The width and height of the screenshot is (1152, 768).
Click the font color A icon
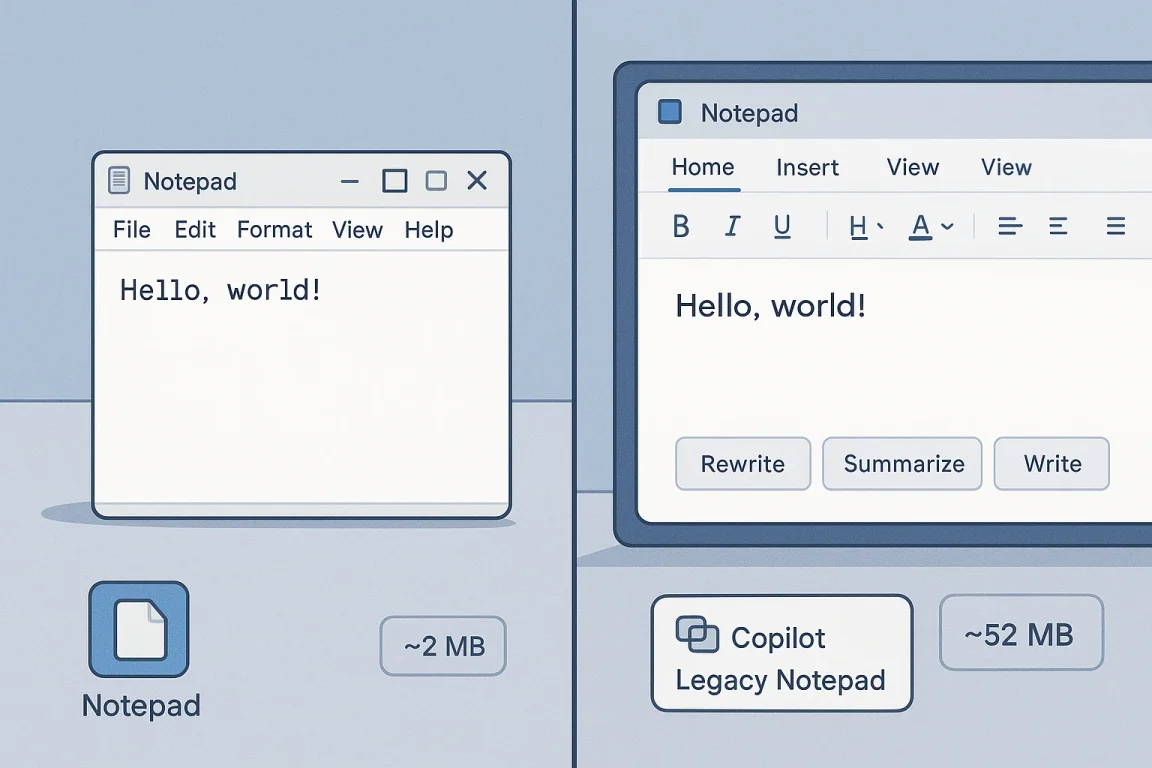coord(920,227)
